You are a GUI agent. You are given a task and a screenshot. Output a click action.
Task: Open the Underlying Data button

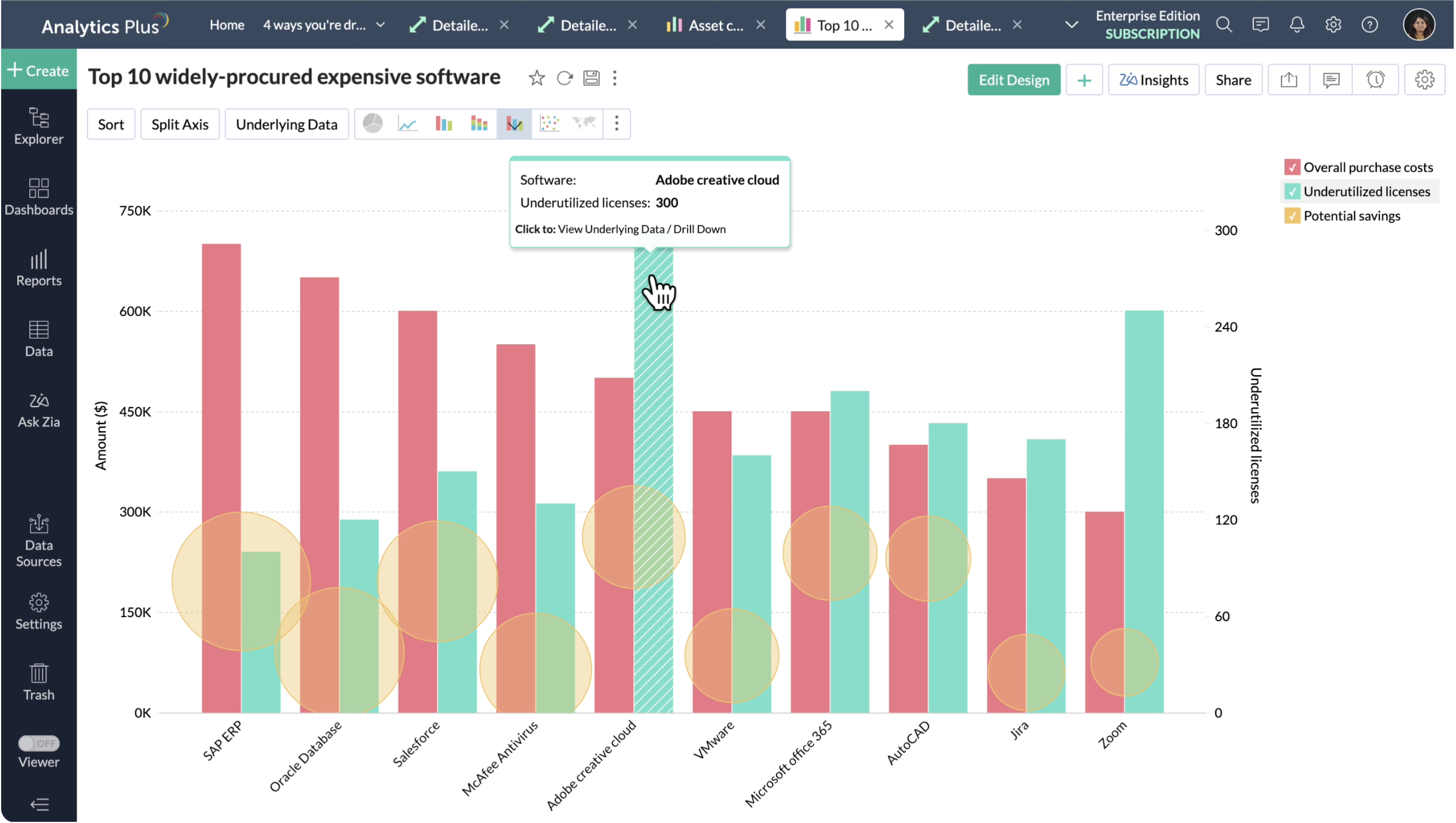point(286,124)
